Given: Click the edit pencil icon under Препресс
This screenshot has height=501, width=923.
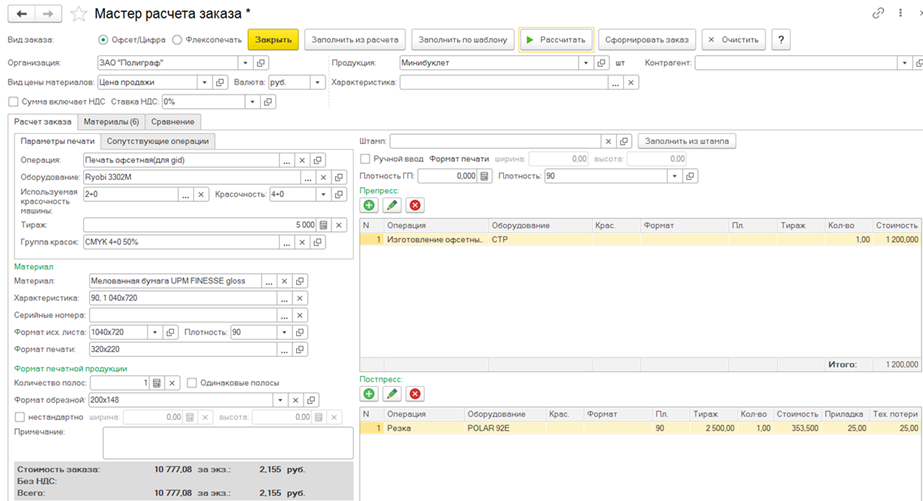Looking at the screenshot, I should coord(392,205).
